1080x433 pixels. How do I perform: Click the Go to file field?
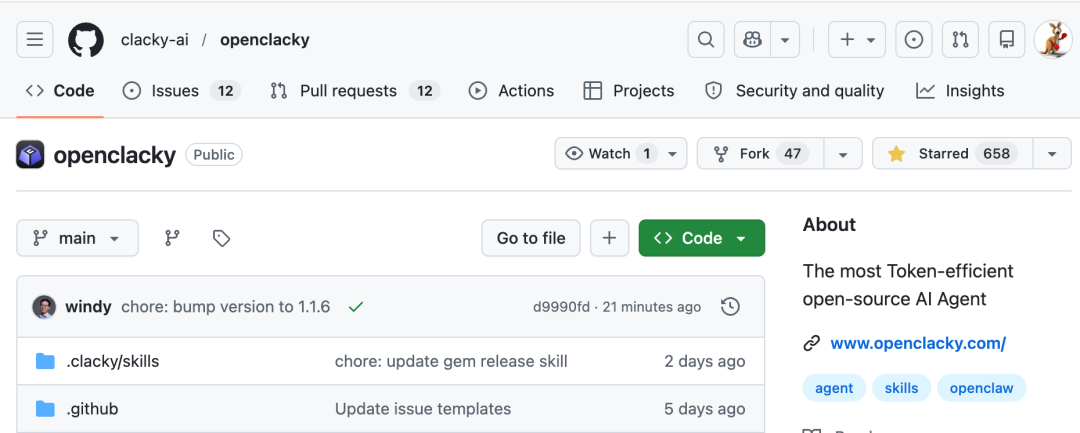531,238
